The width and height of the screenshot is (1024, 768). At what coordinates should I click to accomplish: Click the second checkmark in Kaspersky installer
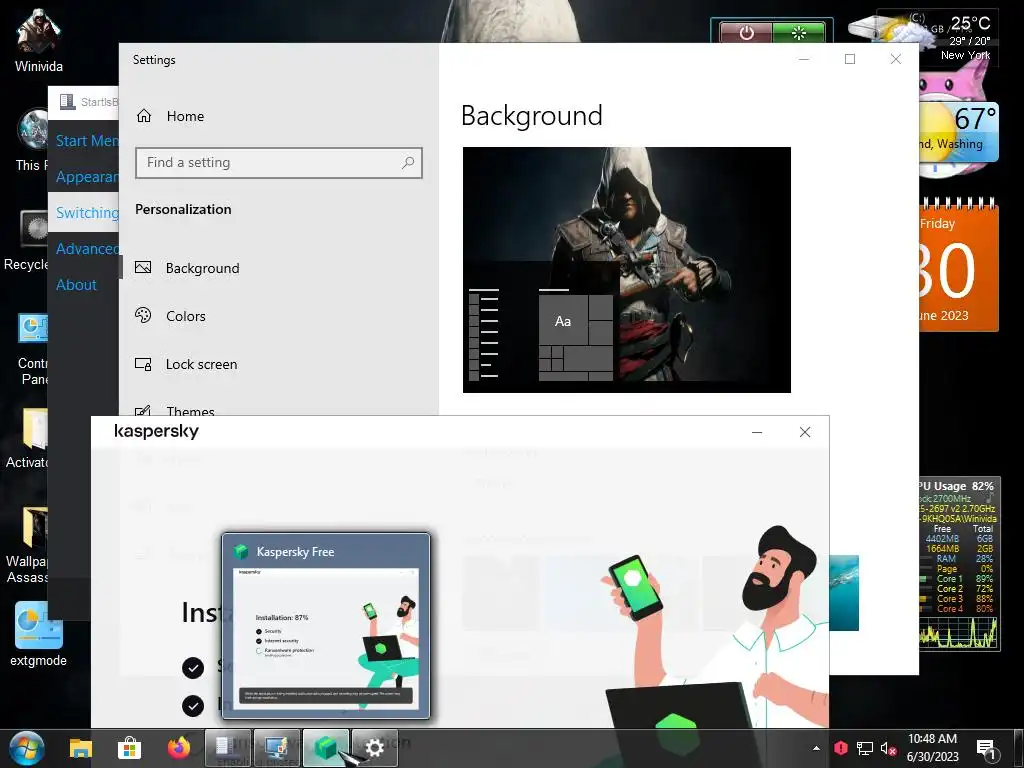(193, 706)
